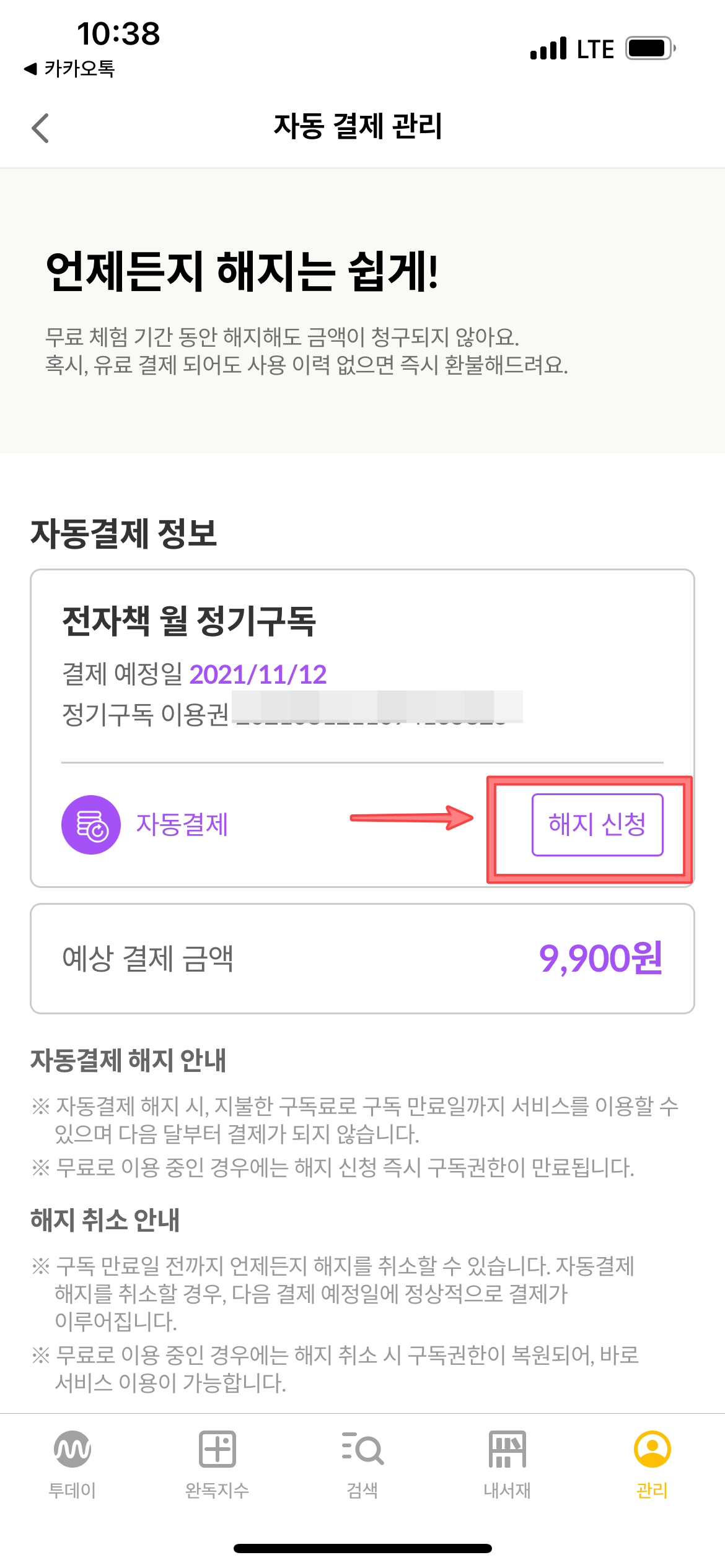Open the 투데이 tab icon

(72, 1449)
